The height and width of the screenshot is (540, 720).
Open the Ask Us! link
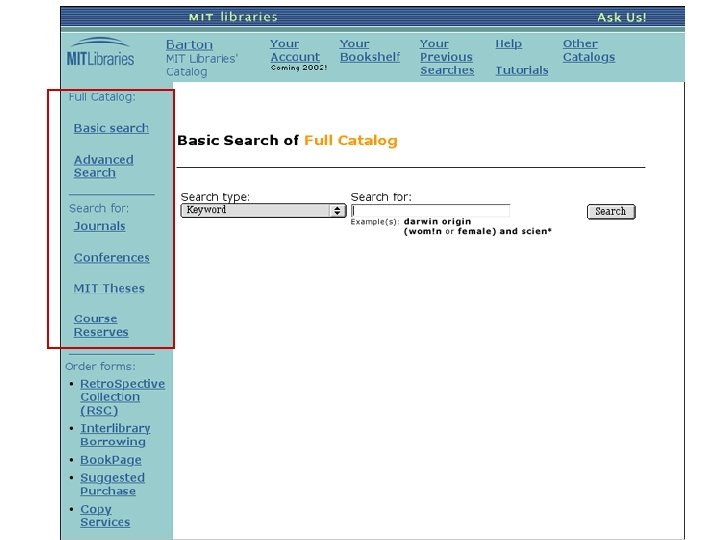coord(621,17)
